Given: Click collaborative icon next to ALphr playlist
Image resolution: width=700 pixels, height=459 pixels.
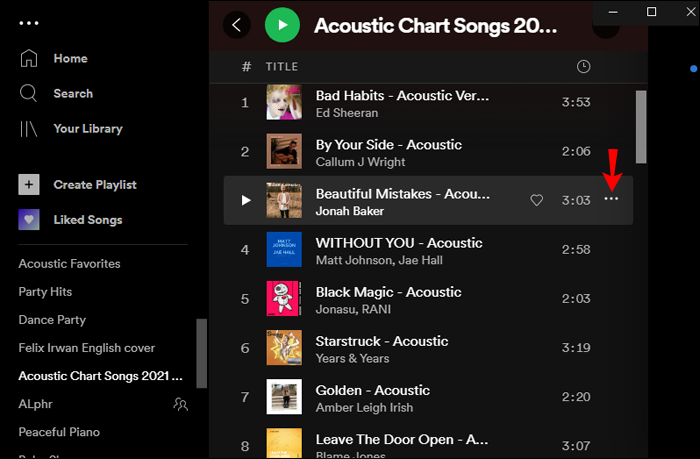Looking at the screenshot, I should click(x=180, y=404).
